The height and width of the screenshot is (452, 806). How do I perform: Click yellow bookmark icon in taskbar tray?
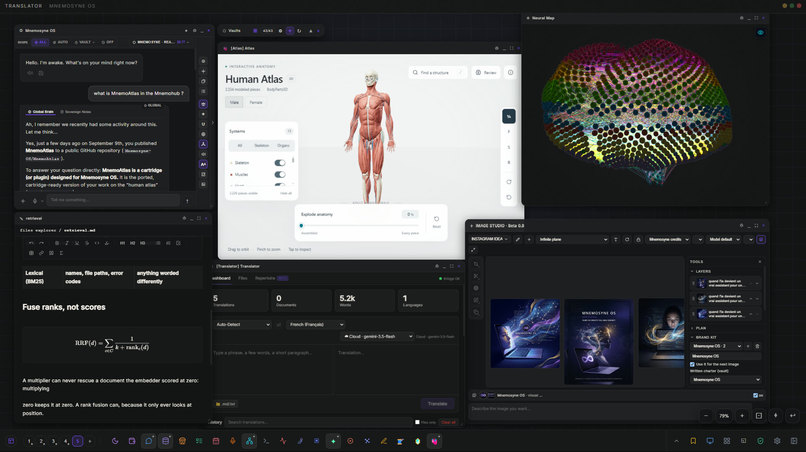pos(693,441)
